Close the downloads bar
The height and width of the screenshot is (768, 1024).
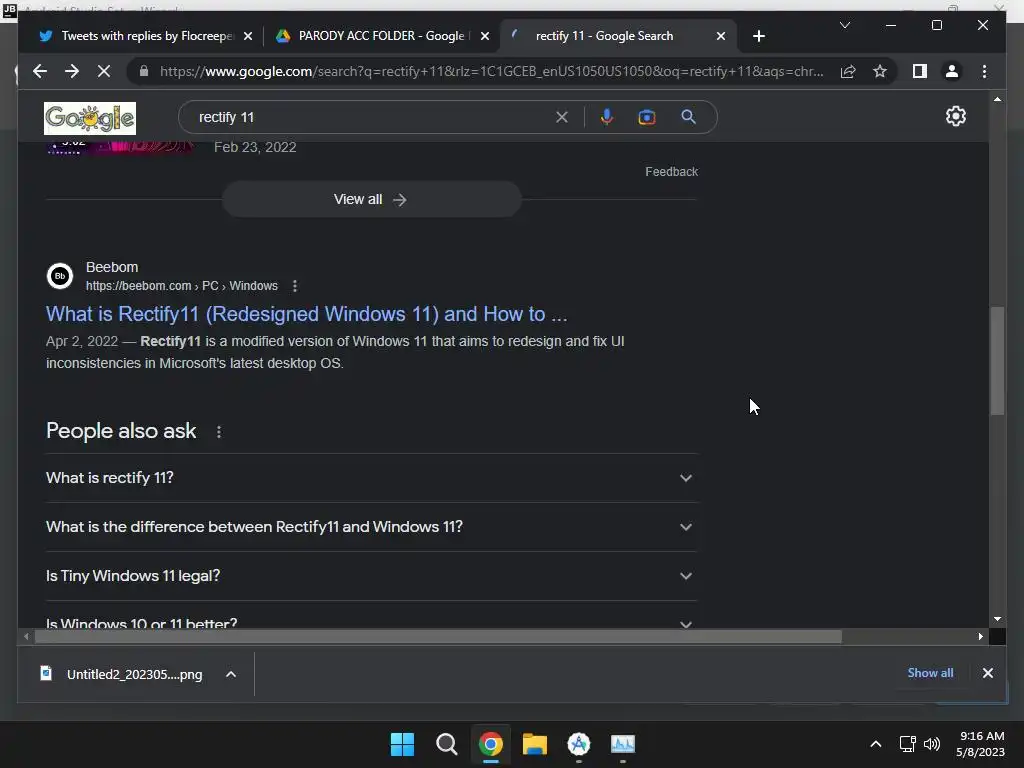tap(987, 673)
